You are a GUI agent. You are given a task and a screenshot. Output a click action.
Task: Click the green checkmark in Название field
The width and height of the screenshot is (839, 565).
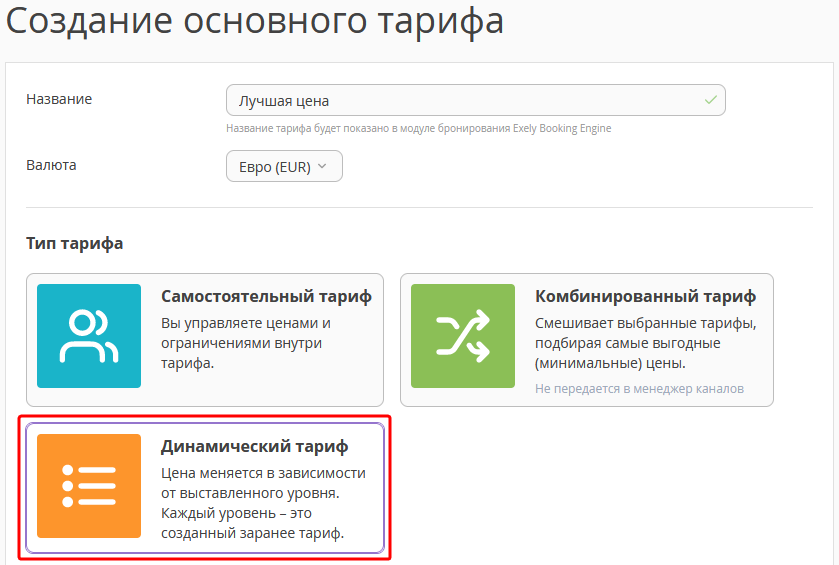711,100
